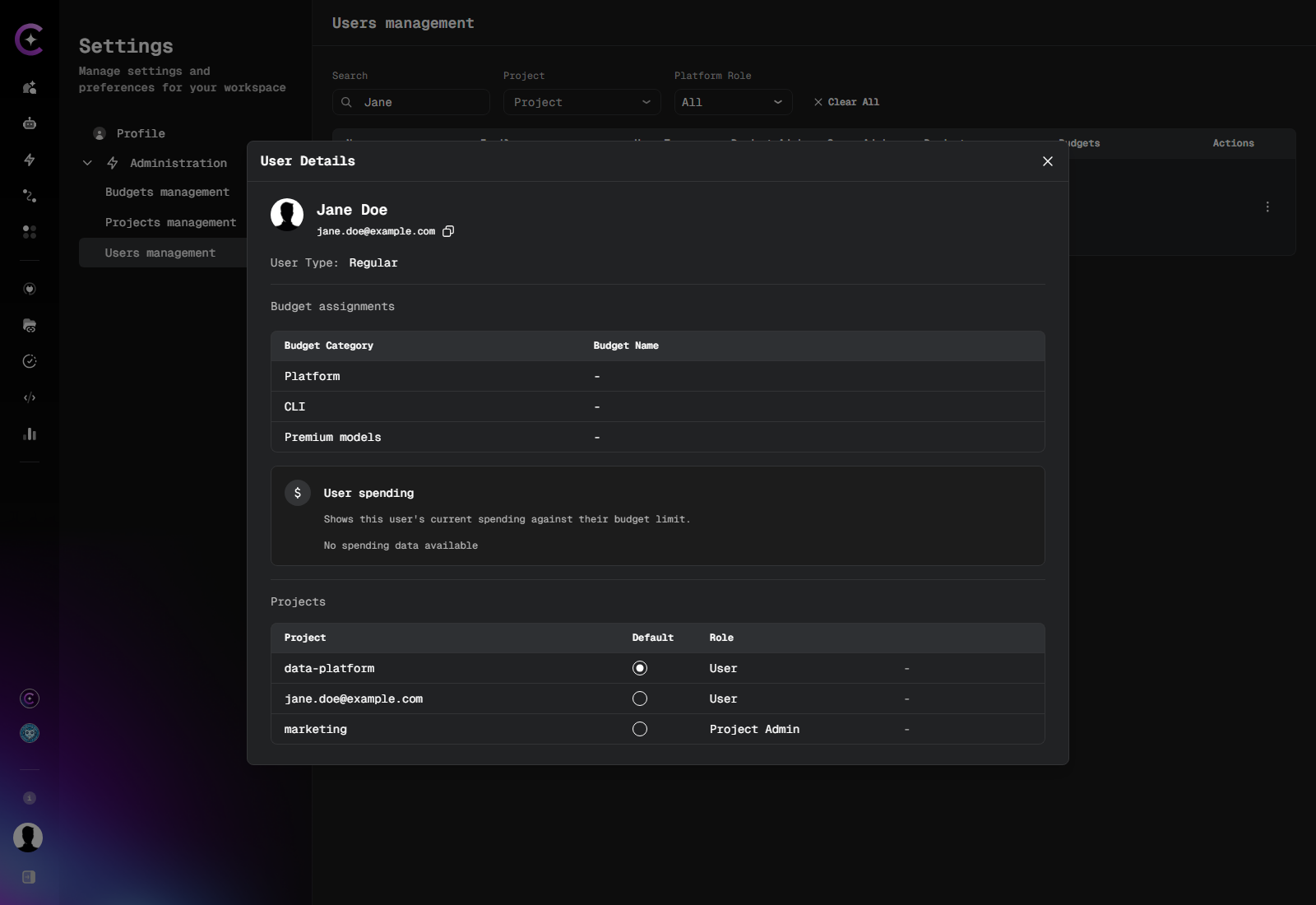
Task: Click the round purple C assistant avatar
Action: coord(30,698)
